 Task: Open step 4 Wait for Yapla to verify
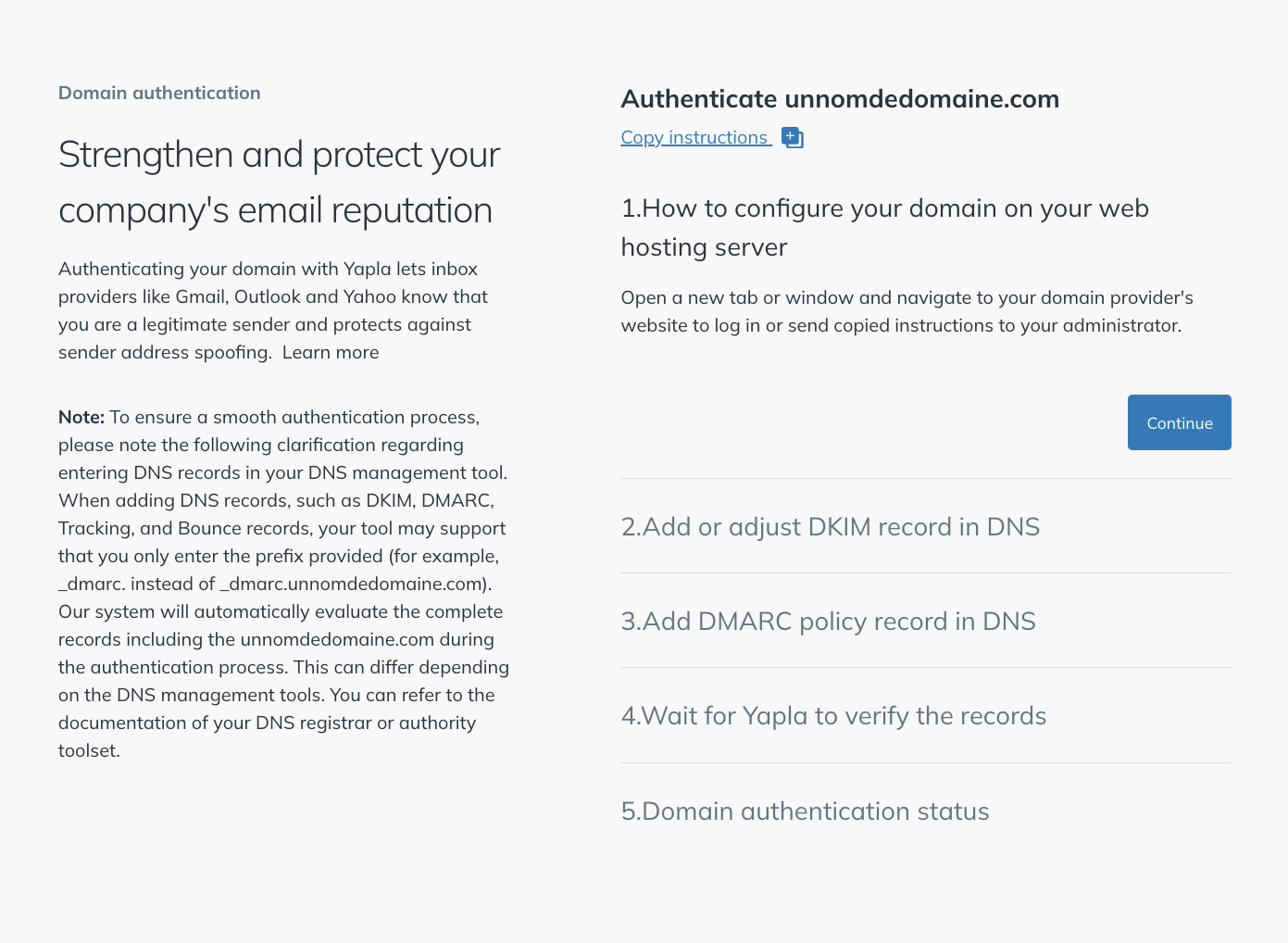833,716
